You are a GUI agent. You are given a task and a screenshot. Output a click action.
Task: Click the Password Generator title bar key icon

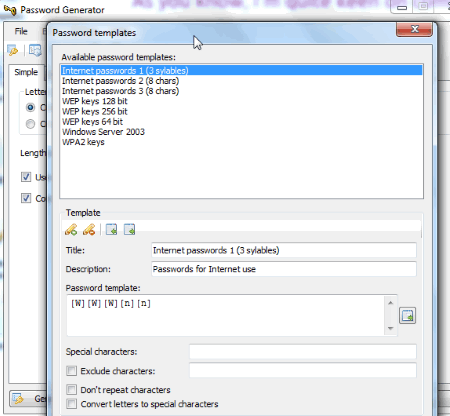10,10
